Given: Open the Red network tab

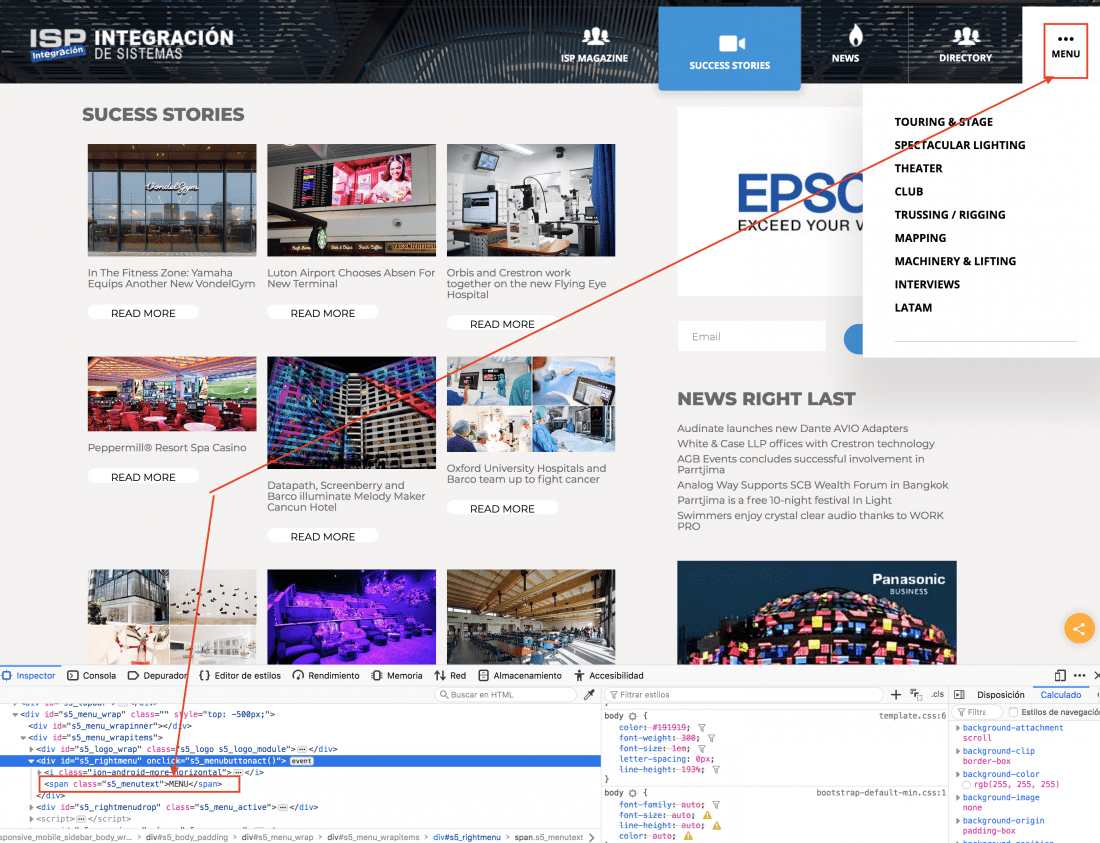Looking at the screenshot, I should [x=450, y=675].
